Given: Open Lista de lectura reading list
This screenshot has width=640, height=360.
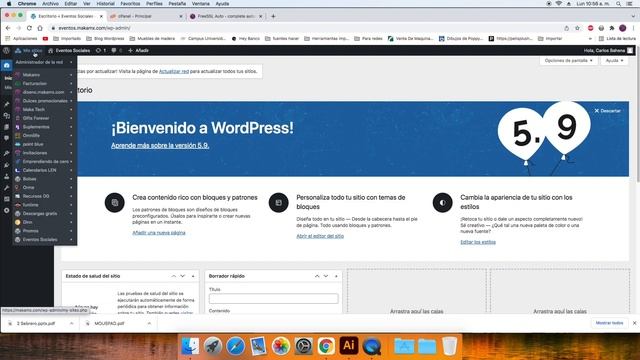Looking at the screenshot, I should [x=617, y=38].
